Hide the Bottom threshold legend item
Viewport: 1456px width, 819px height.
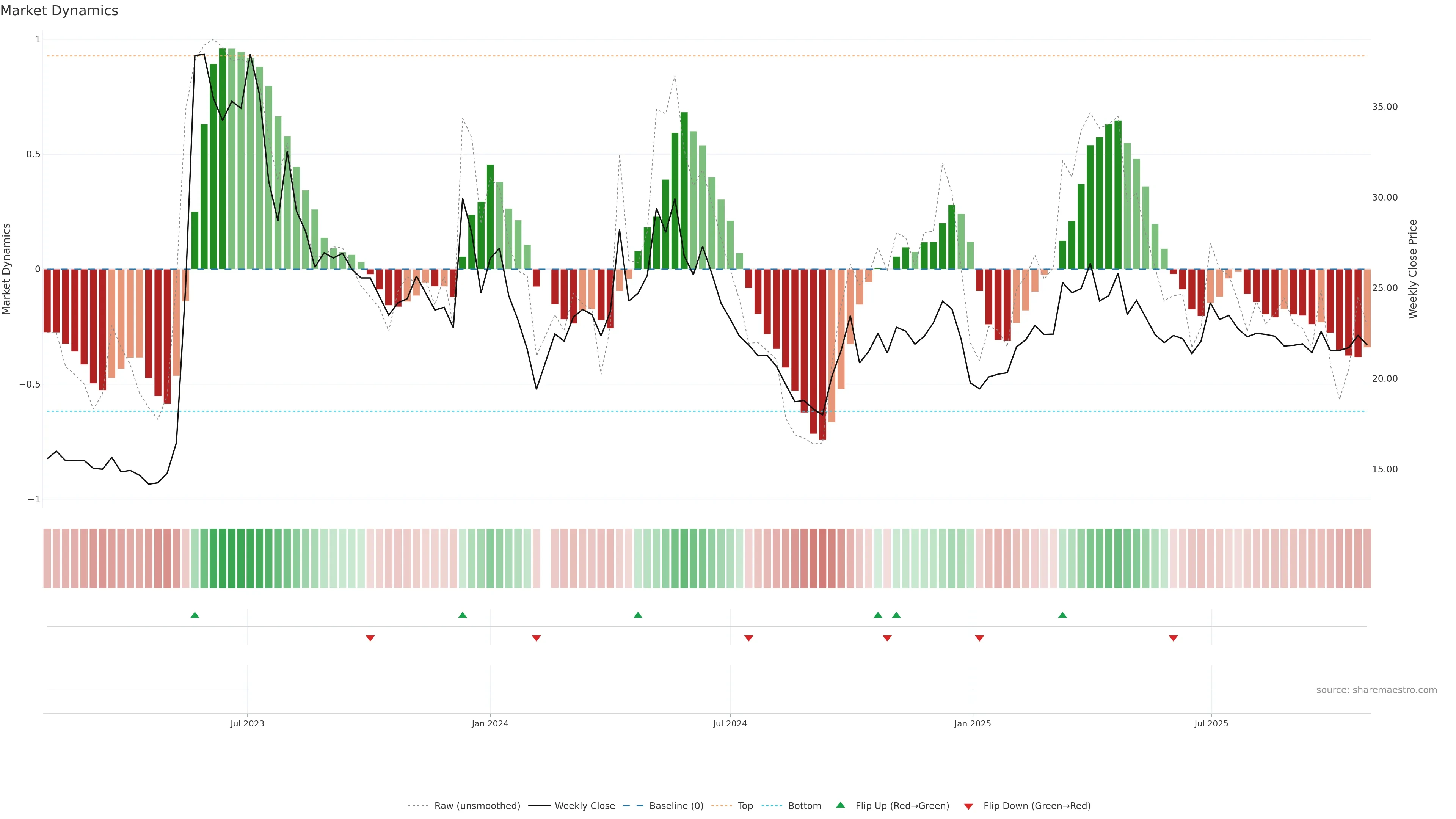coord(804,806)
